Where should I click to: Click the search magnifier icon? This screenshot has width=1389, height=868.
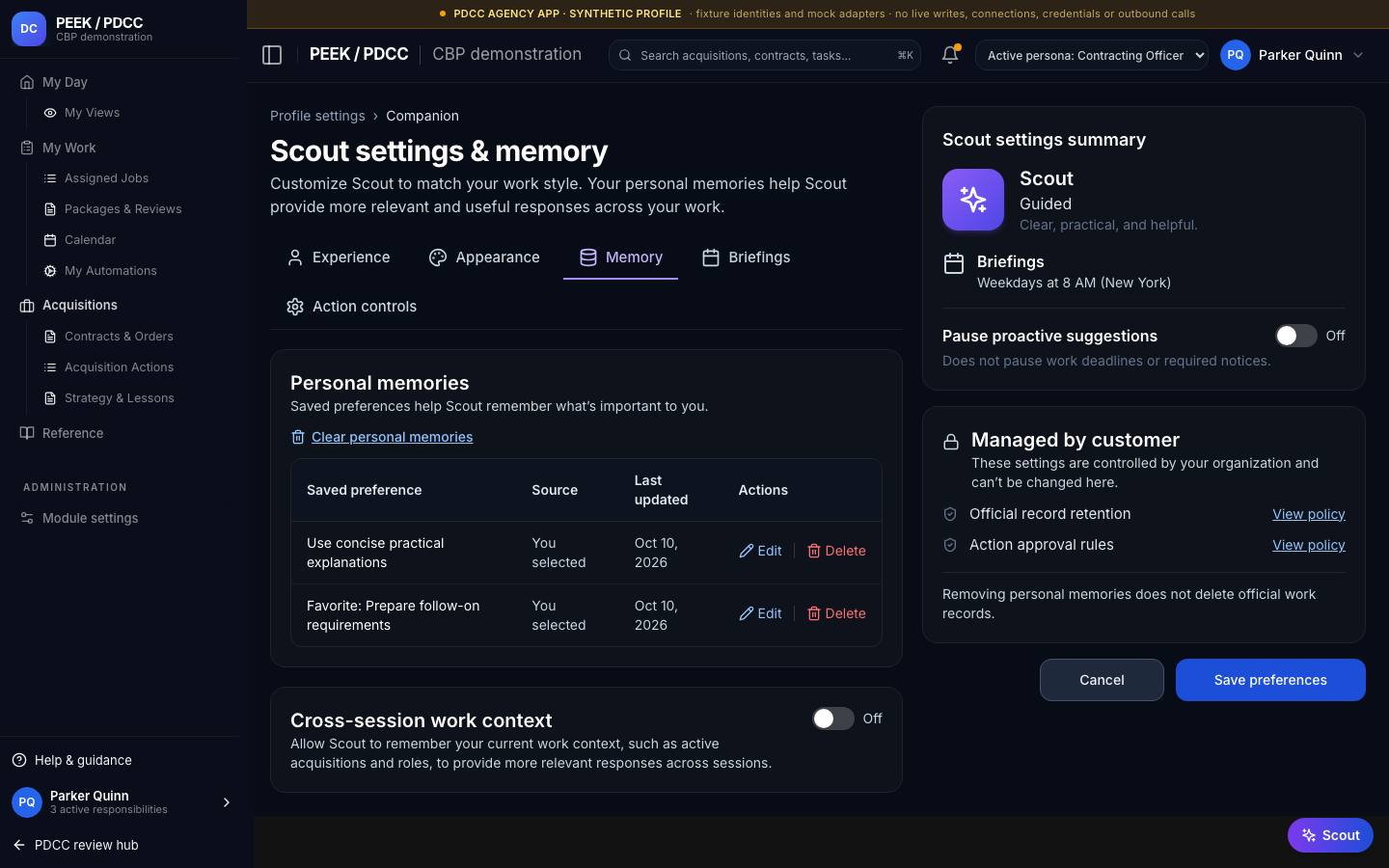pyautogui.click(x=626, y=55)
